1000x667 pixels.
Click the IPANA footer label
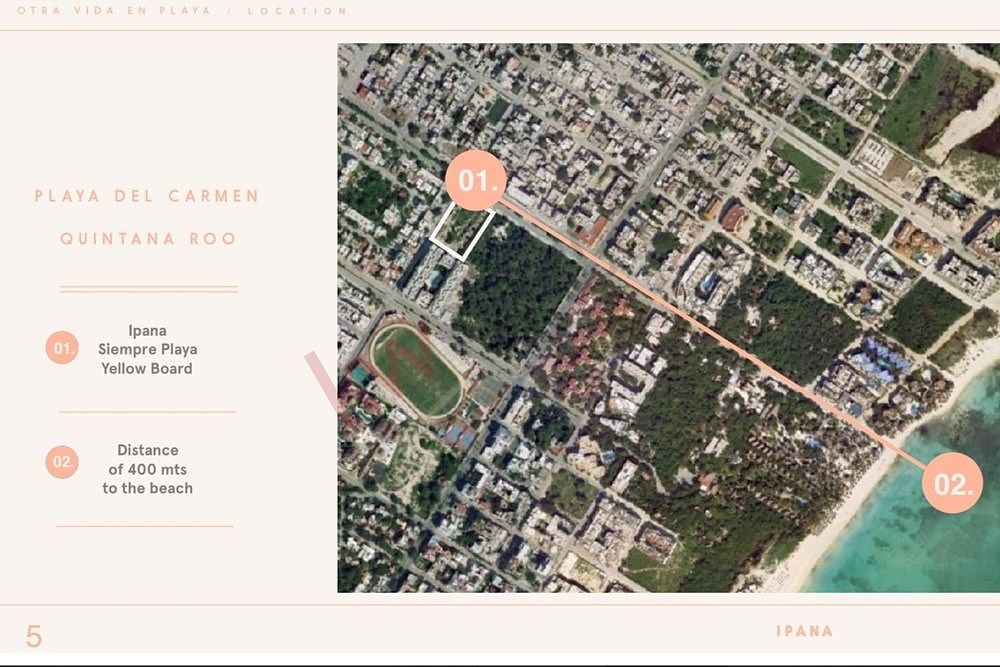(804, 631)
